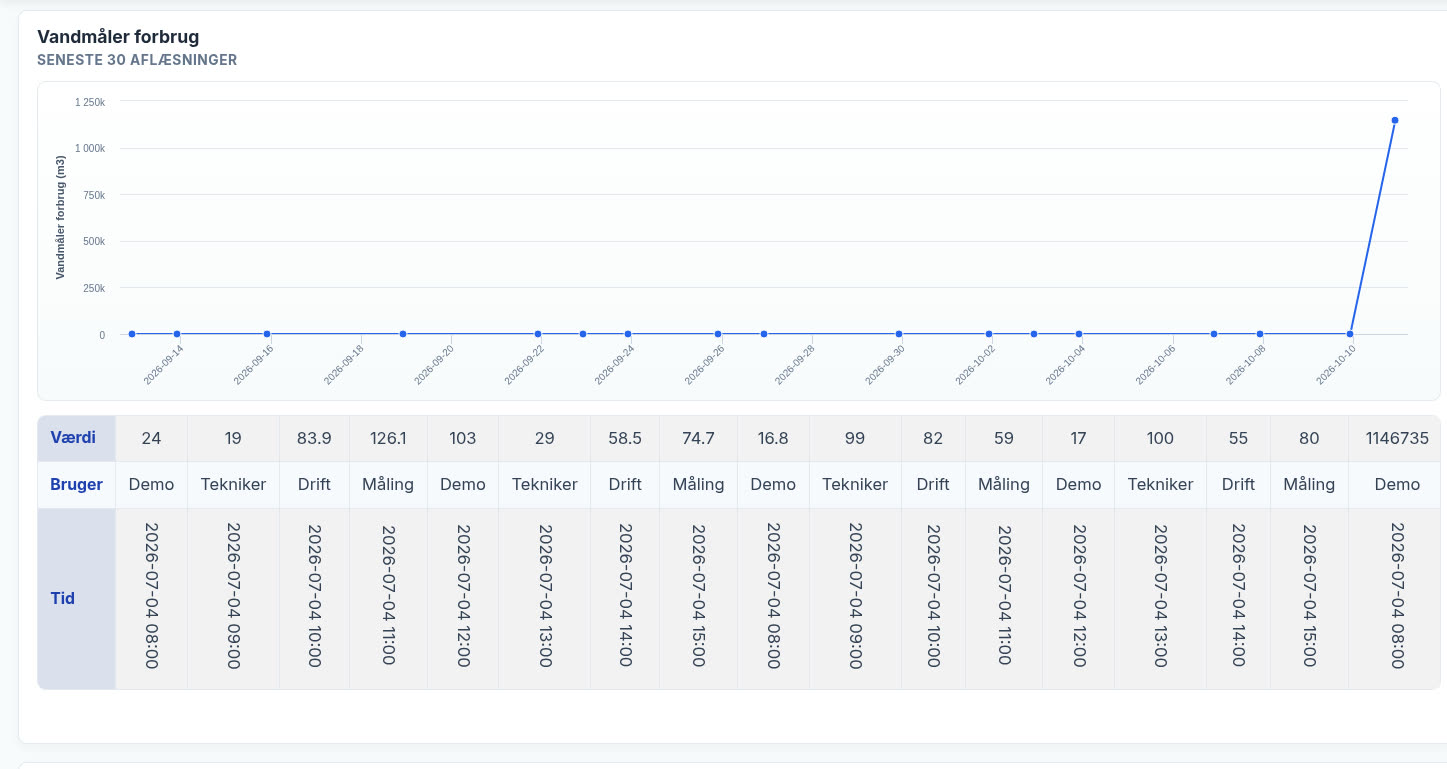This screenshot has height=769, width=1447.
Task: Choose the 16.8 value cell
Action: tap(773, 438)
